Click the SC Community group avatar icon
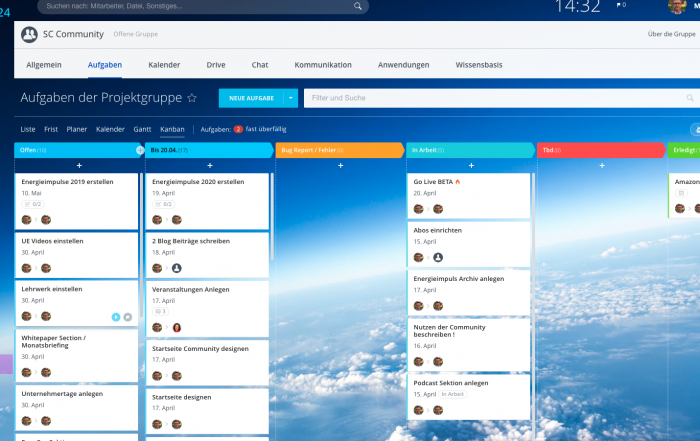The image size is (700, 441). click(x=29, y=34)
